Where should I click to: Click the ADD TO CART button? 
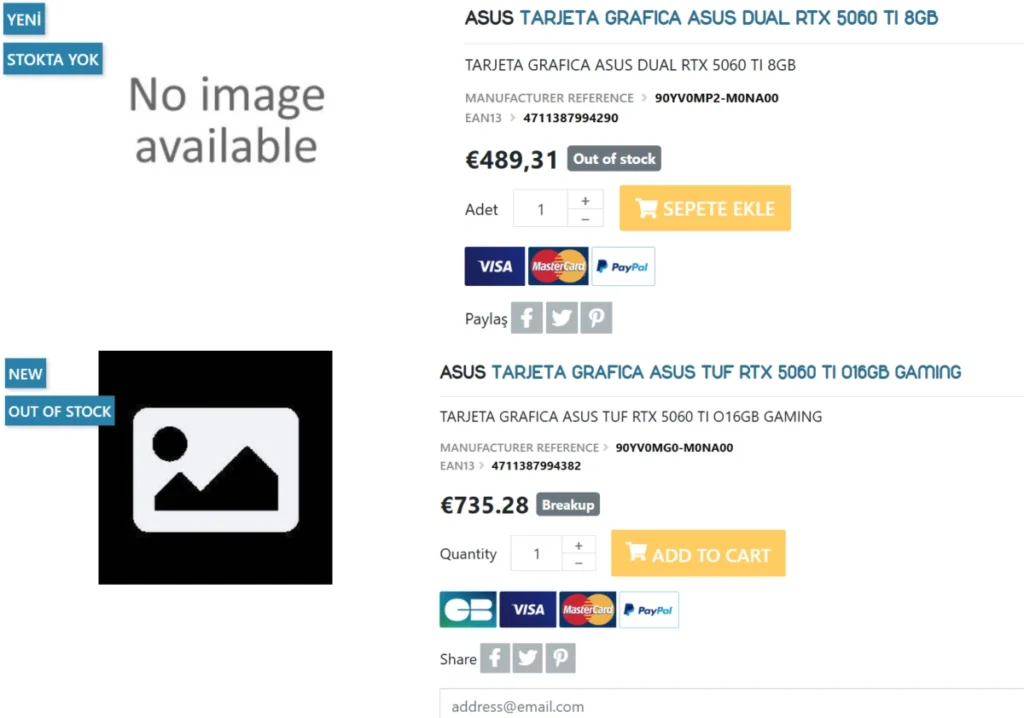(x=698, y=553)
